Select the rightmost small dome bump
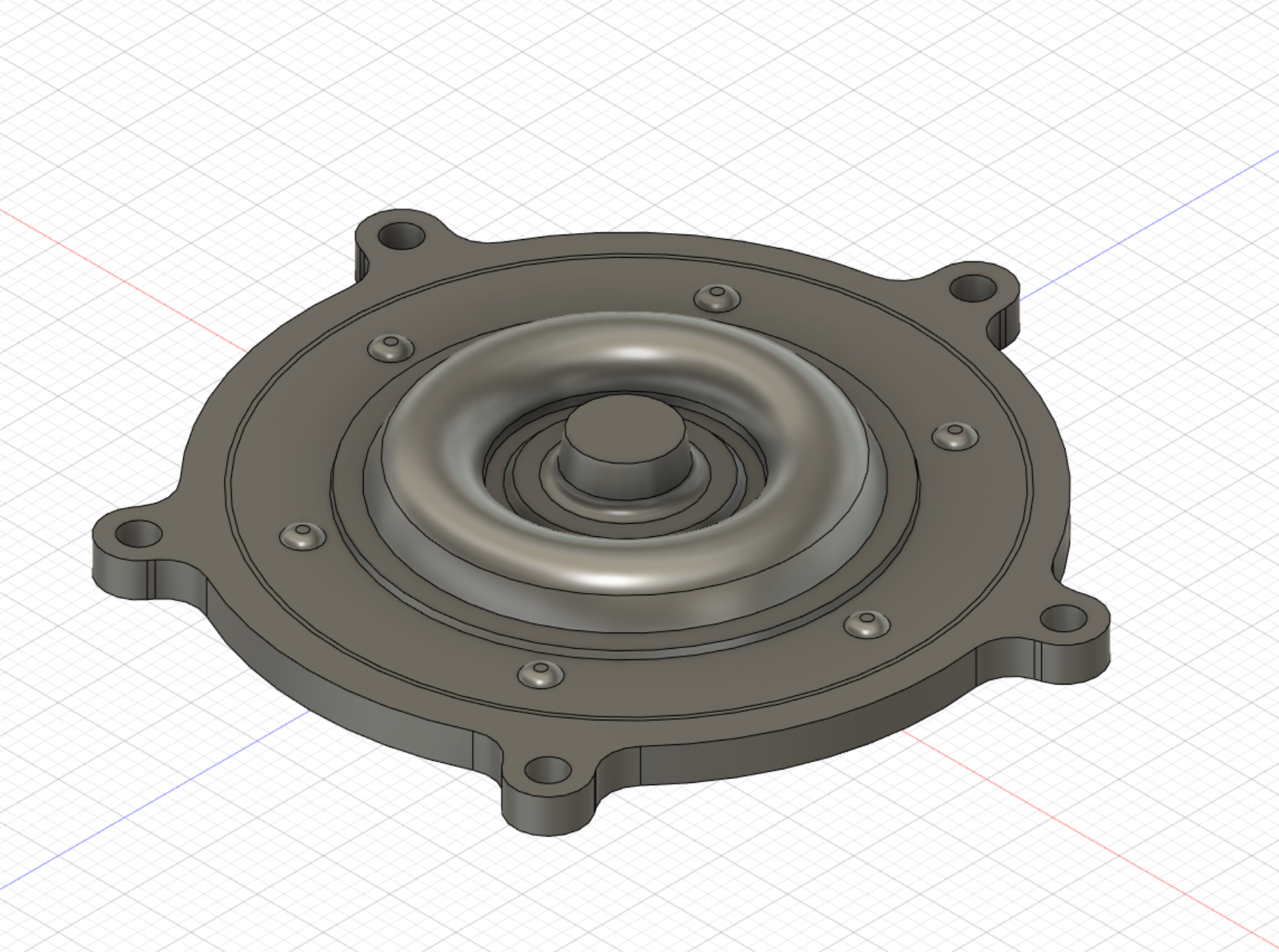The height and width of the screenshot is (952, 1279). point(955,435)
